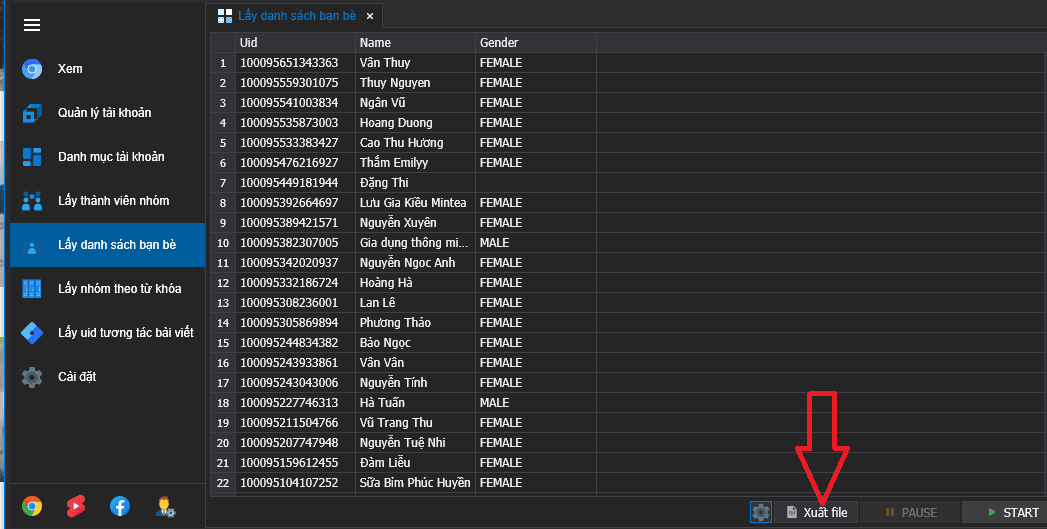Click the Lấy thành viên nhóm icon
Image resolution: width=1047 pixels, height=529 pixels.
32,201
